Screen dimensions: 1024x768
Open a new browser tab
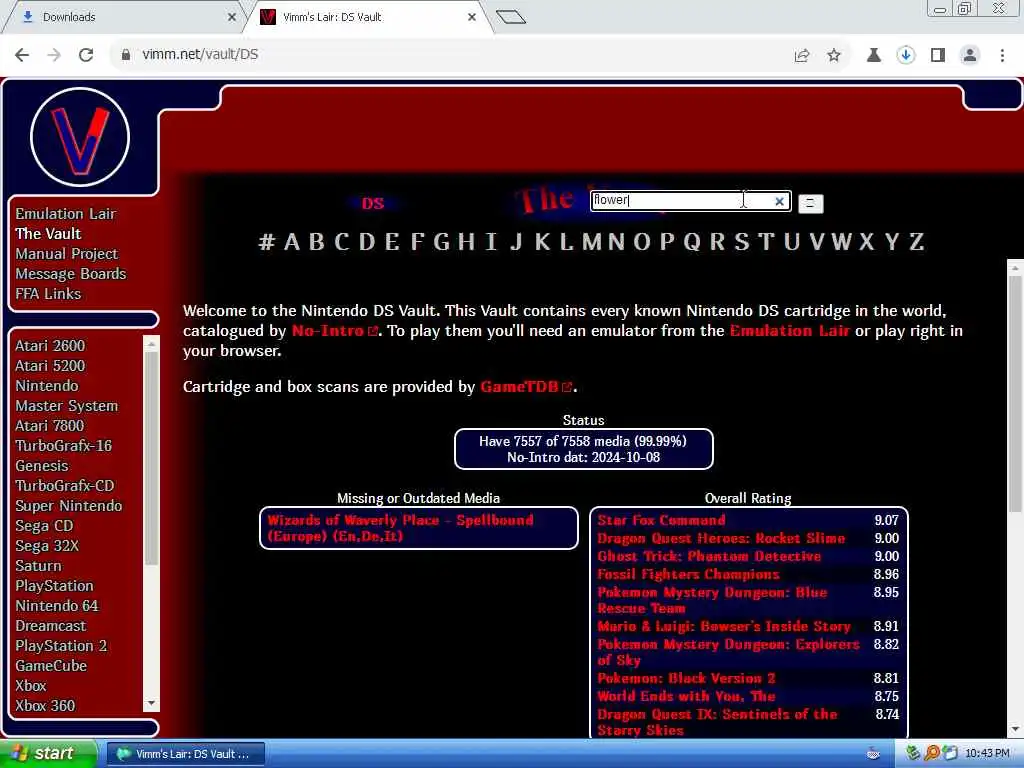[x=511, y=17]
